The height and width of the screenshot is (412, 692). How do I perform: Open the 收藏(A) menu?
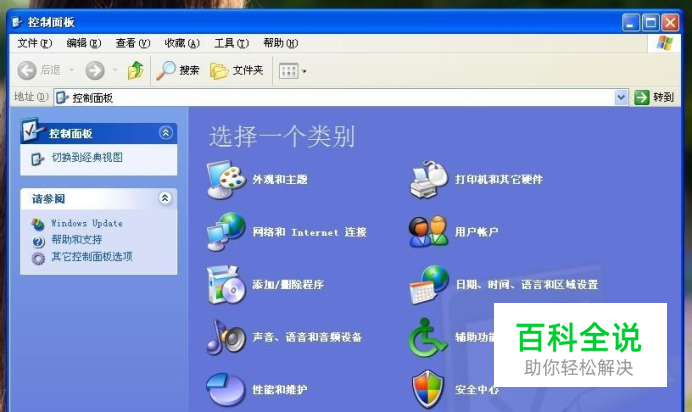click(x=182, y=43)
